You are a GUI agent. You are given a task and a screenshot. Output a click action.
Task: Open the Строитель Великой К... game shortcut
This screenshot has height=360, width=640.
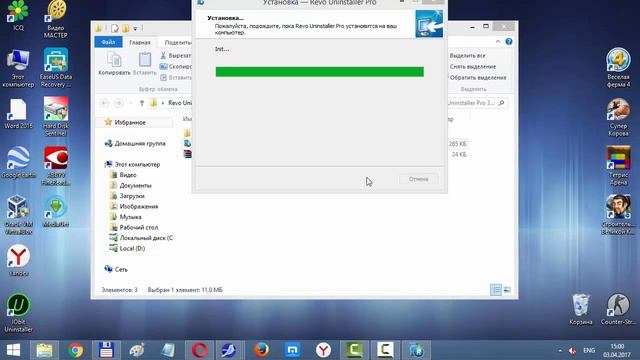point(618,215)
